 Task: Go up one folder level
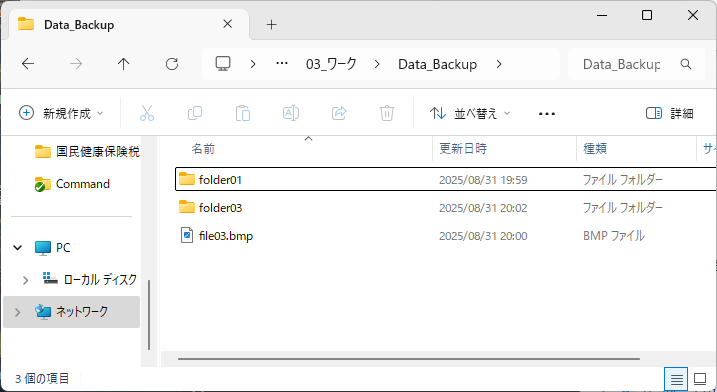(x=123, y=64)
